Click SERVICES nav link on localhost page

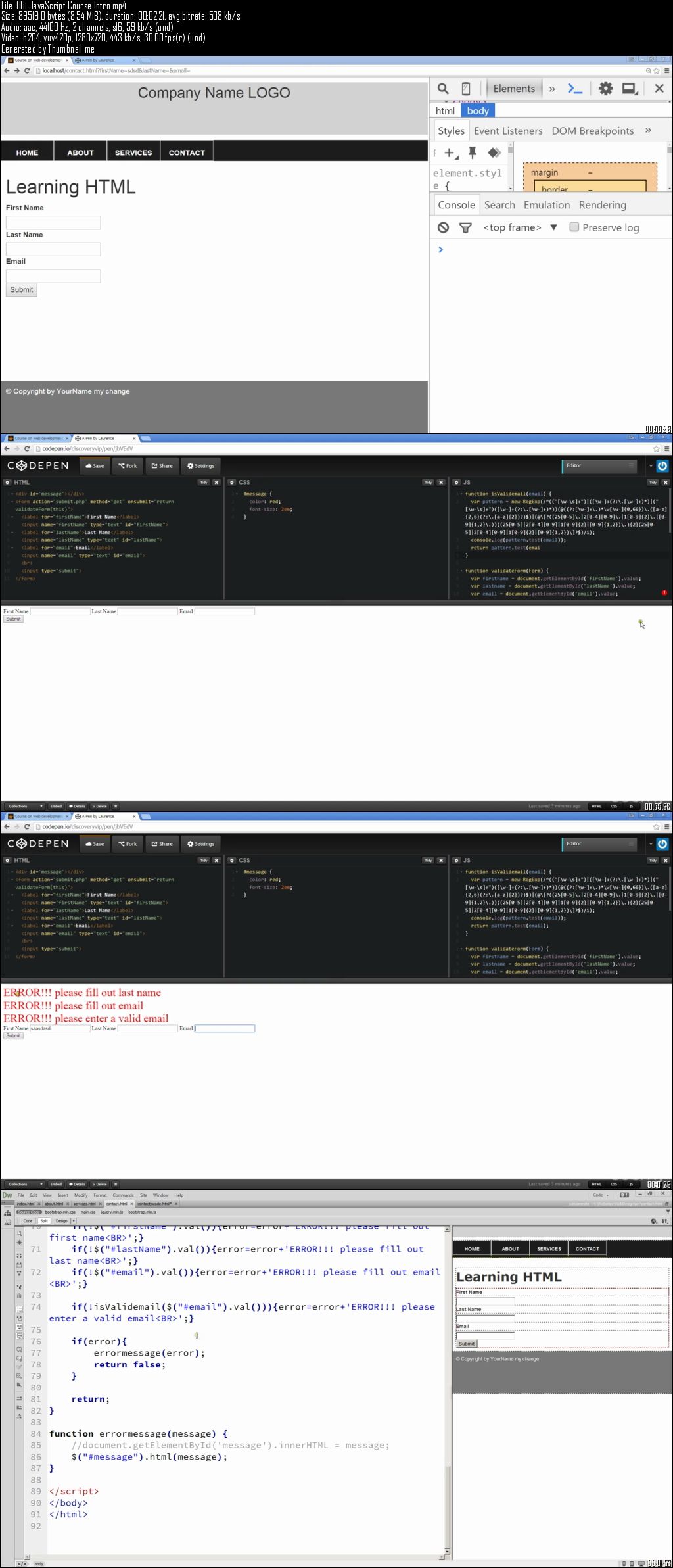pyautogui.click(x=133, y=153)
